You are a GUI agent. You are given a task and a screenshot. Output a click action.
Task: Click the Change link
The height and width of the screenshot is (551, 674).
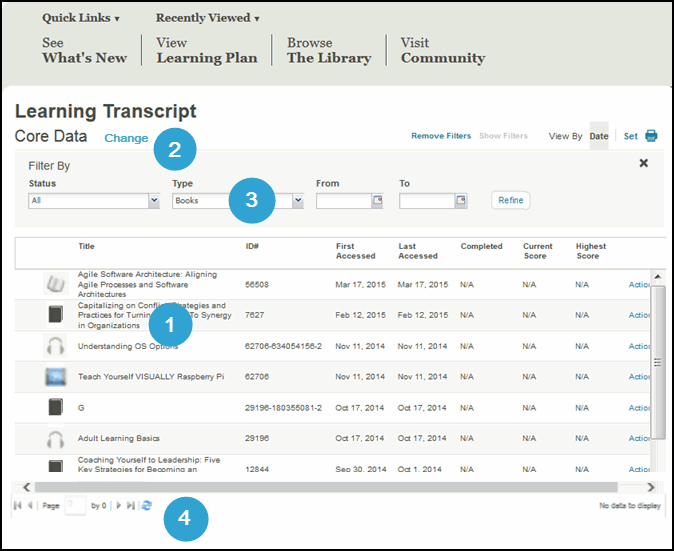126,138
